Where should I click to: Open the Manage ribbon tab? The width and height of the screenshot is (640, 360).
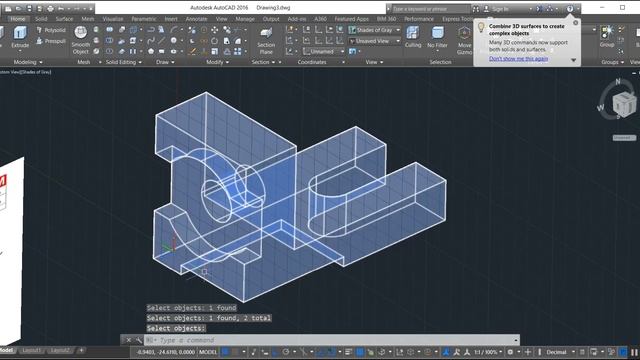click(x=245, y=19)
